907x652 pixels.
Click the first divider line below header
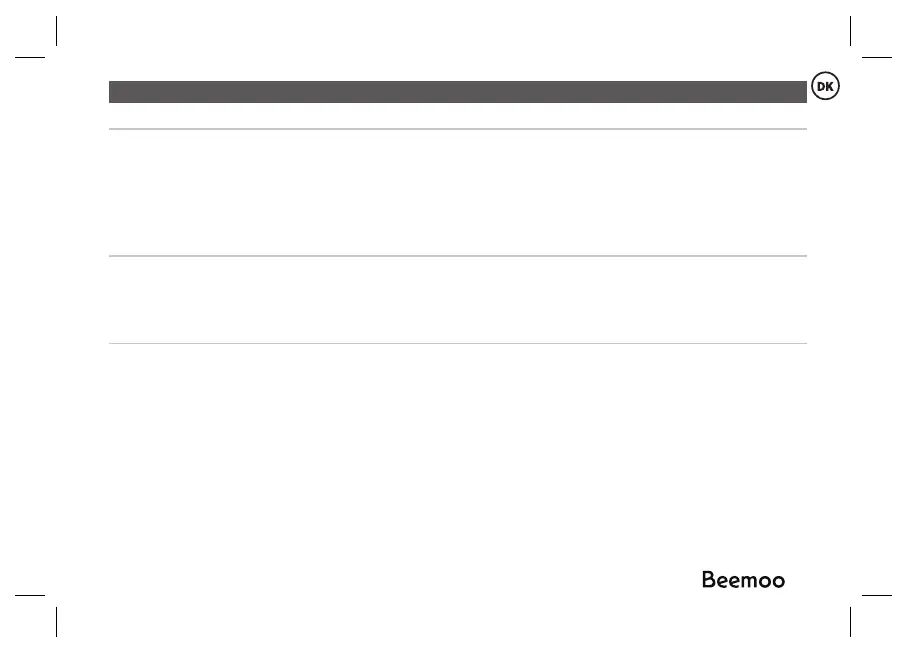[x=457, y=129]
